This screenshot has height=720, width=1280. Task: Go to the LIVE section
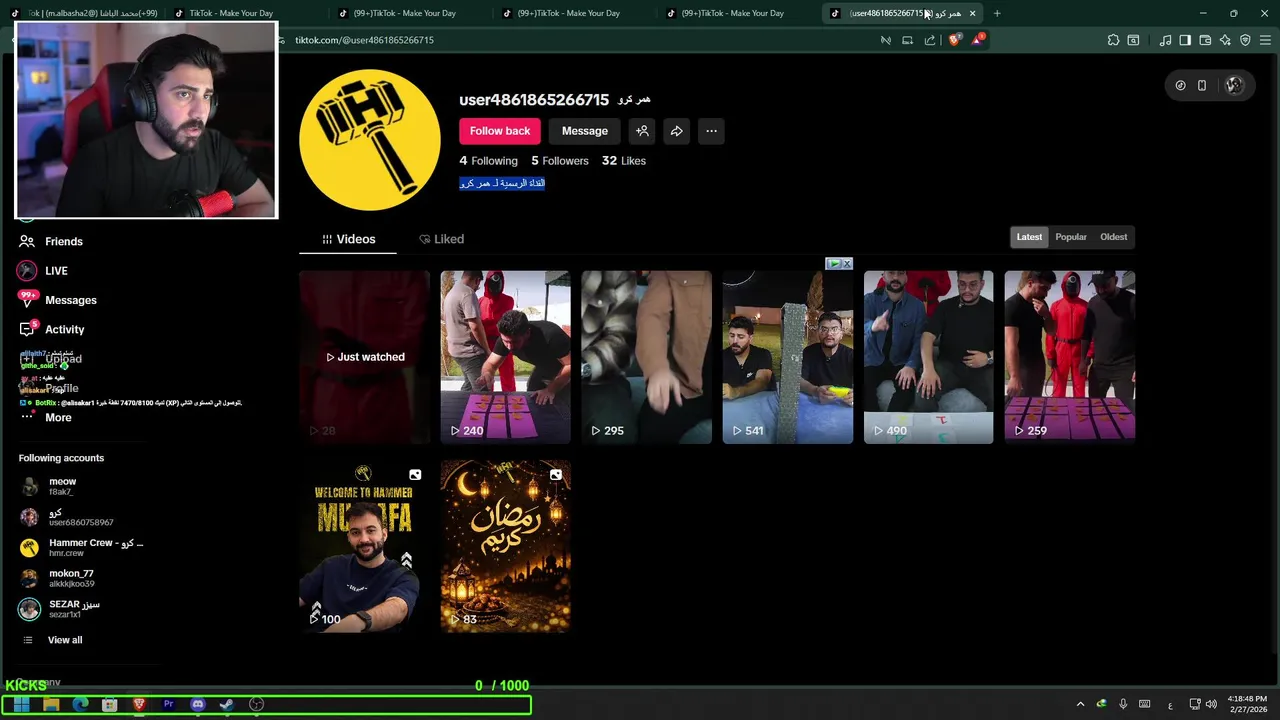pyautogui.click(x=42, y=271)
